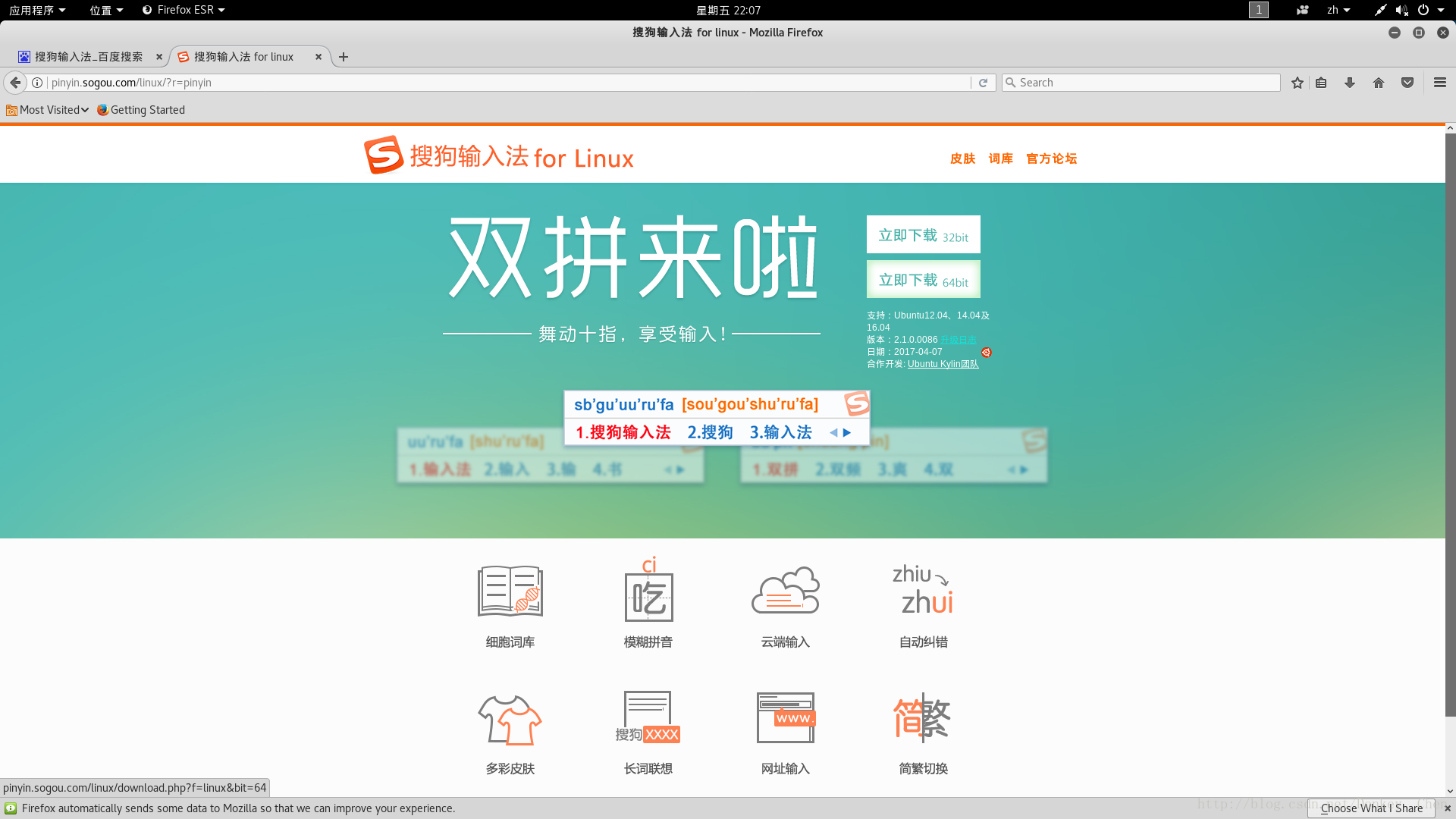Click the site information icon in address bar
The image size is (1456, 819).
point(36,83)
